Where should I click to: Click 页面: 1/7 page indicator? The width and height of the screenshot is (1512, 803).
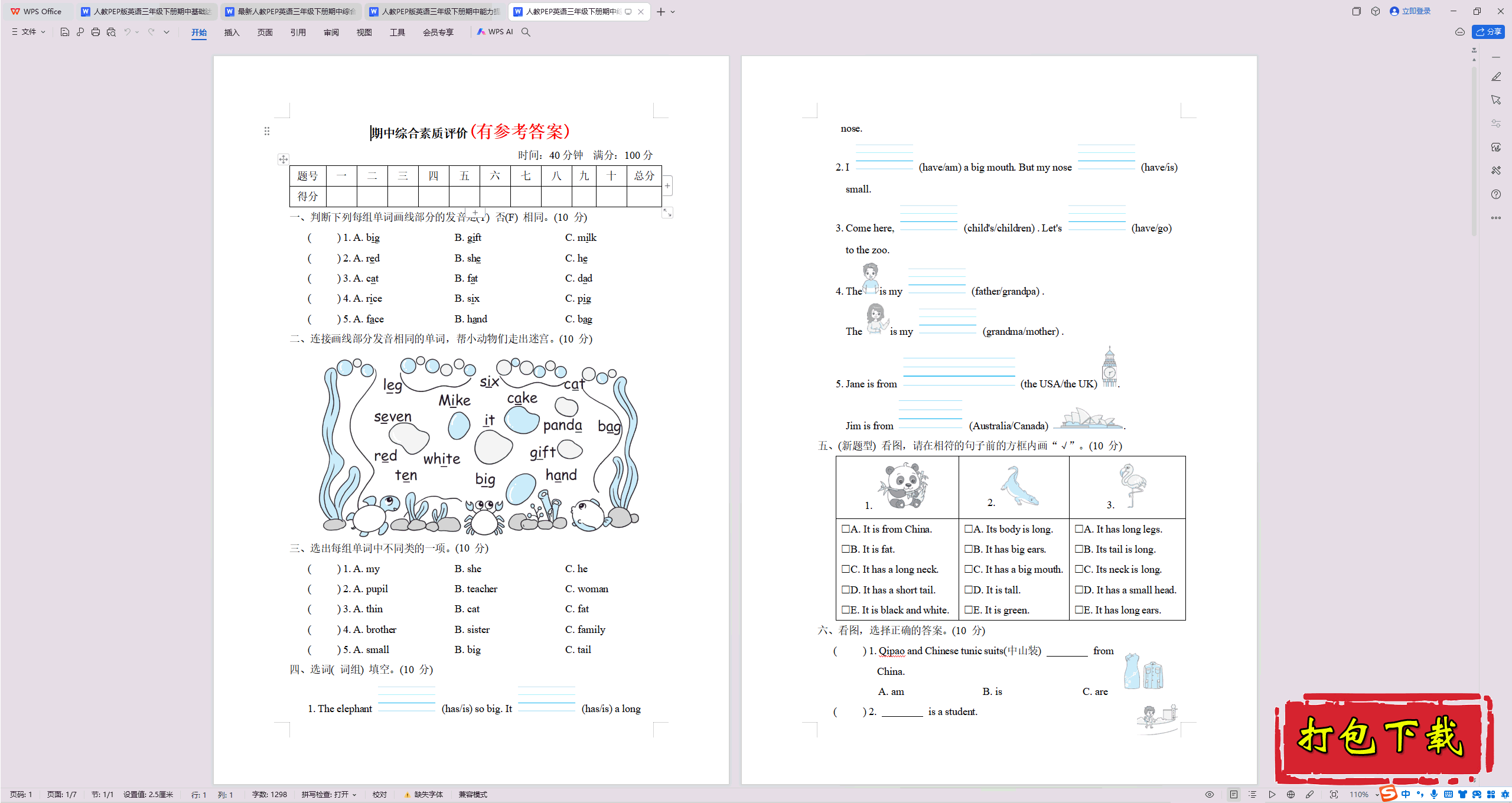point(62,795)
